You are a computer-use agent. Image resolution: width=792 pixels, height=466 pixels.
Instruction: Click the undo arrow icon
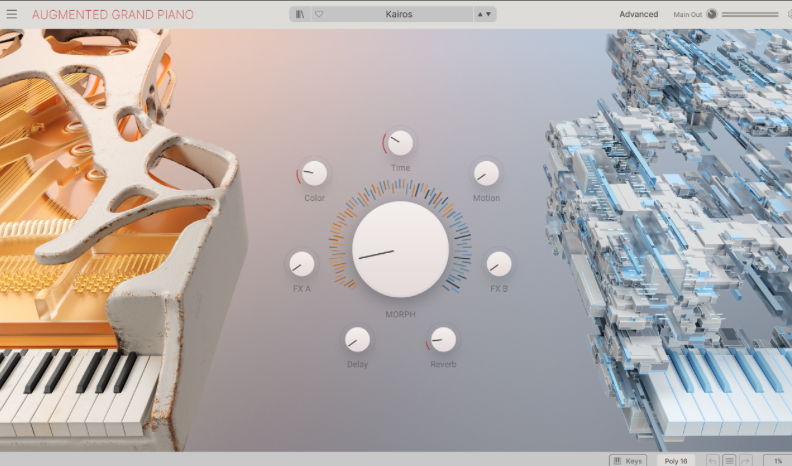pyautogui.click(x=712, y=460)
